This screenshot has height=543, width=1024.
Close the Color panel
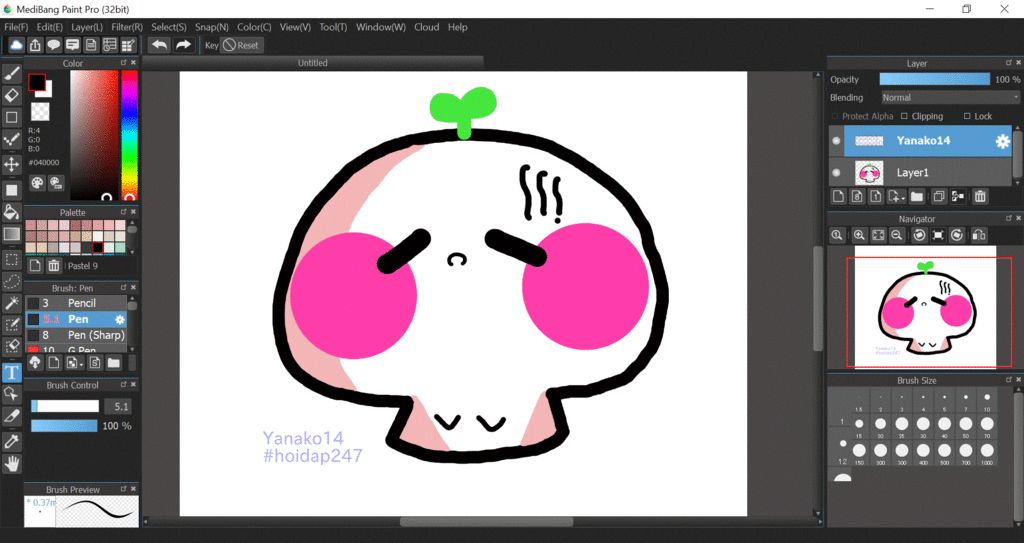(133, 63)
